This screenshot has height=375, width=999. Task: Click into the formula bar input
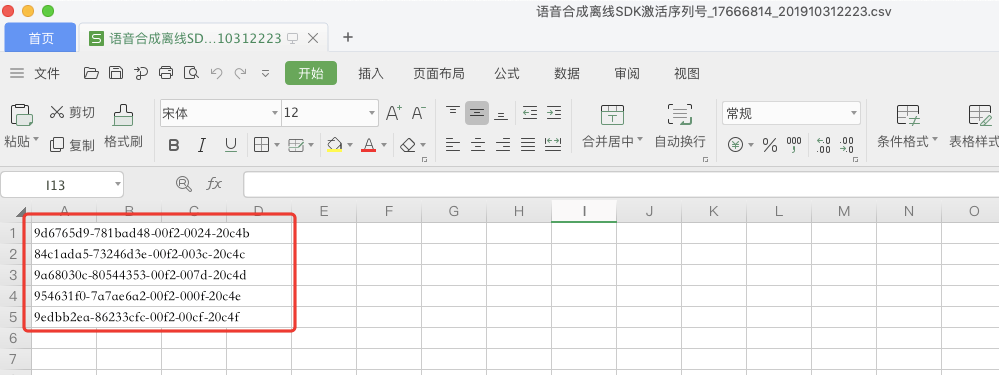click(x=621, y=185)
